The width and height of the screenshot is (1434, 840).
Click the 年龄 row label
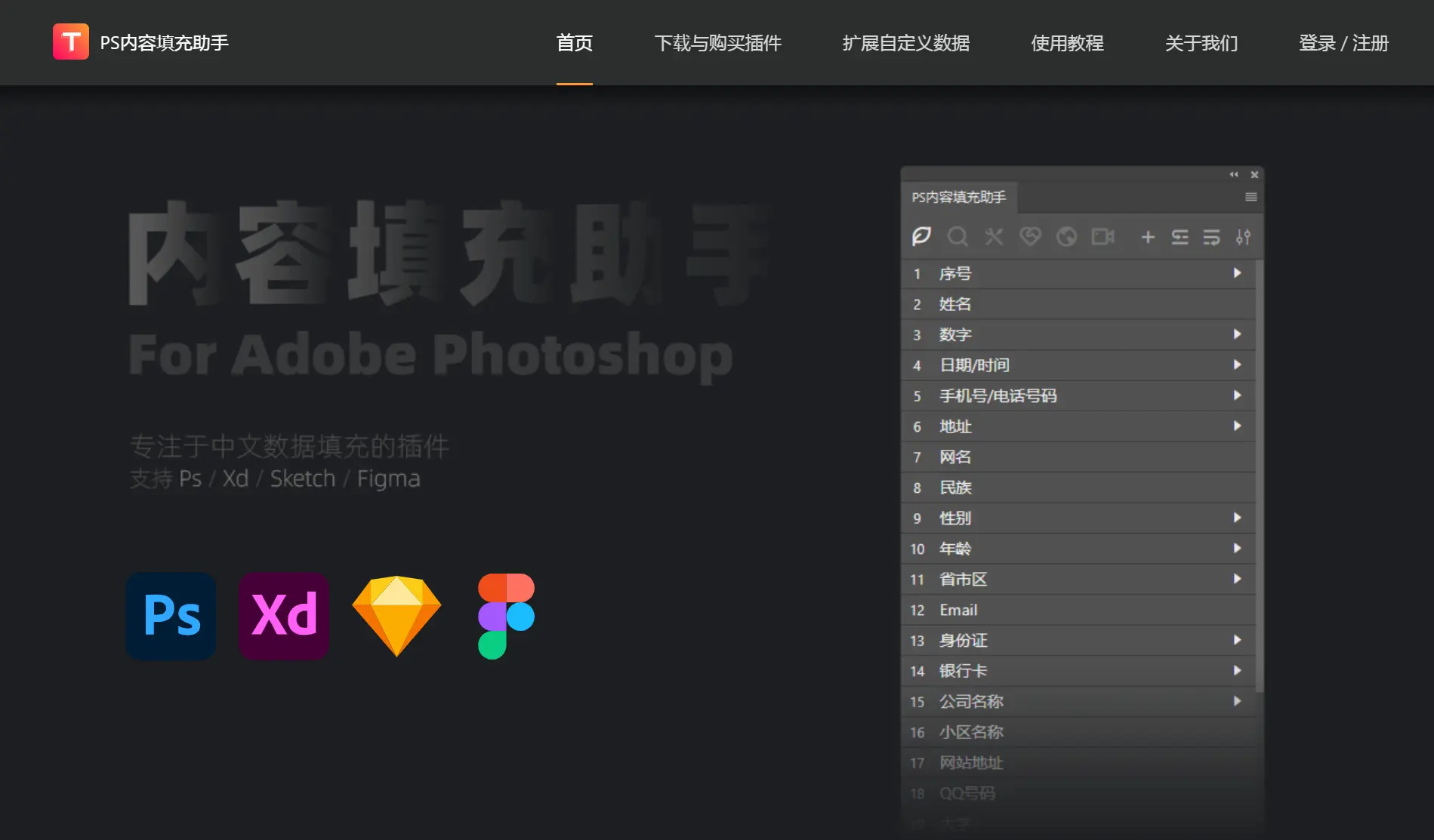coord(955,549)
